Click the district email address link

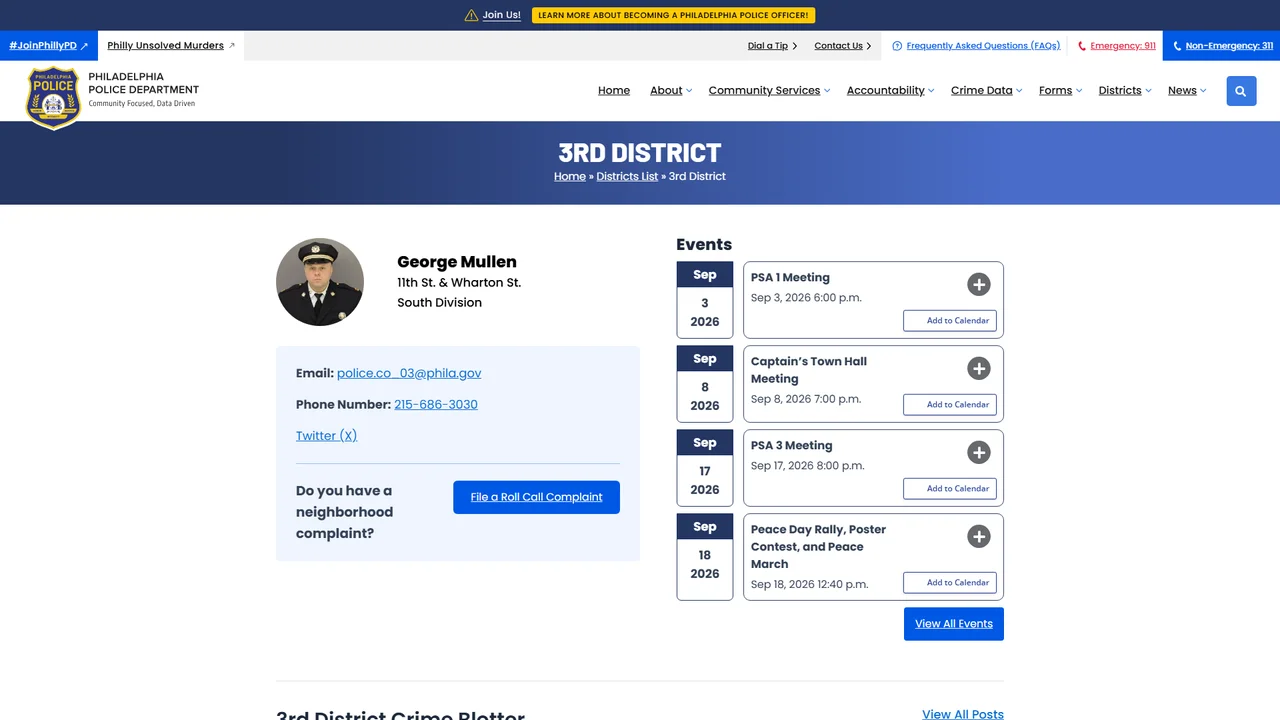(409, 373)
